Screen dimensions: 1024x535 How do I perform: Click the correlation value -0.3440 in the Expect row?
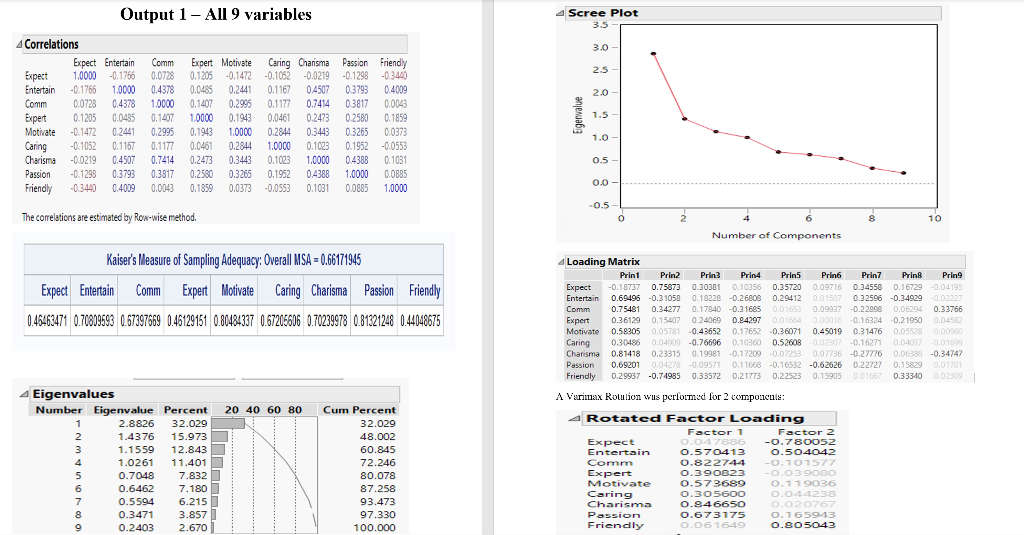394,76
